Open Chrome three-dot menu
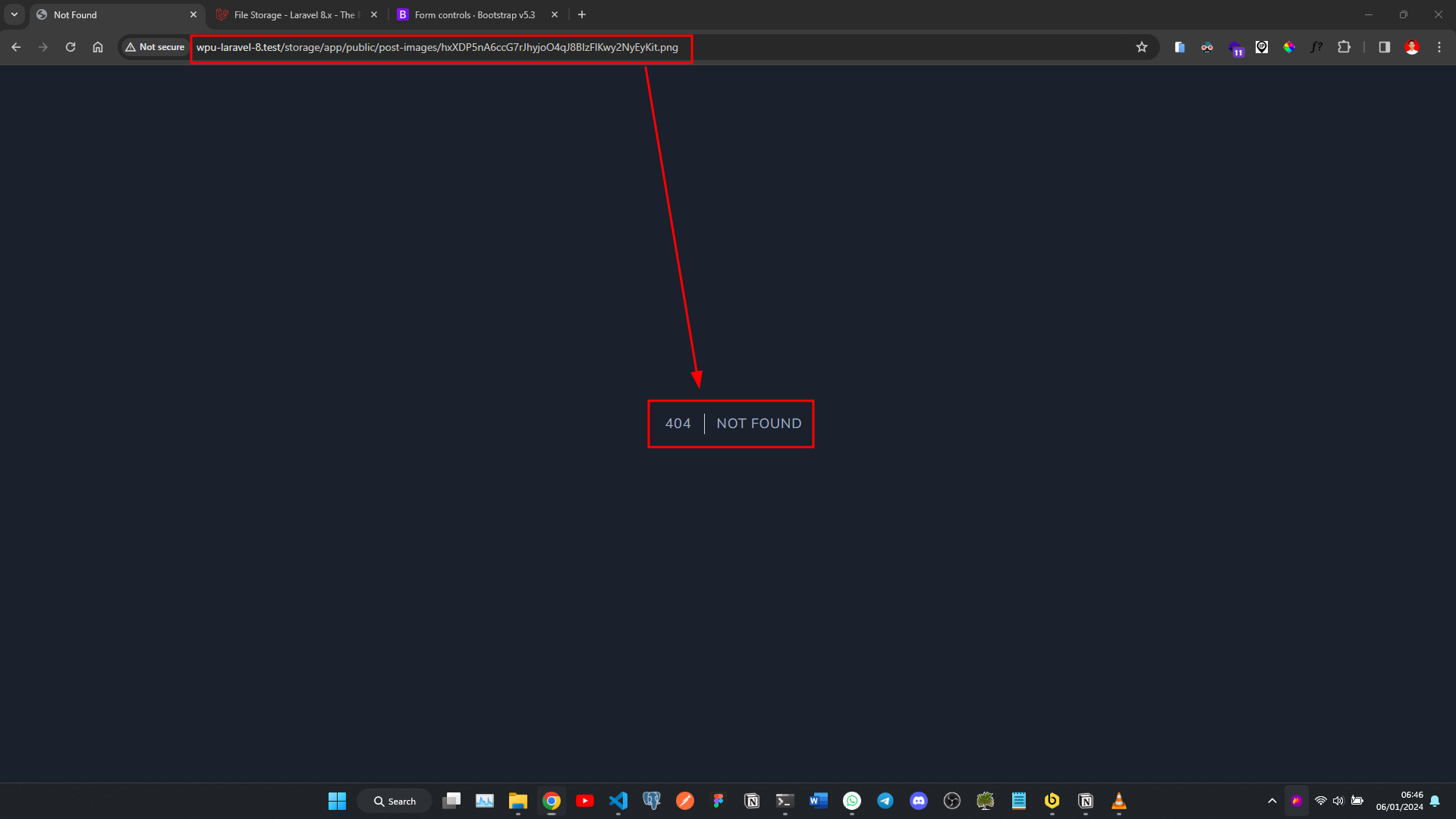 (x=1439, y=47)
